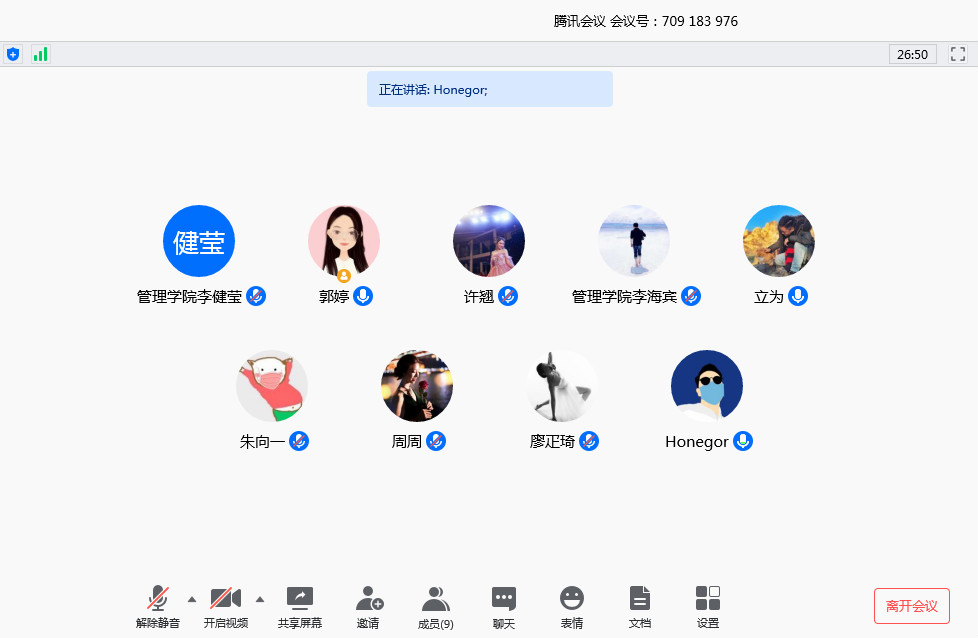Check the green network signal indicator
The width and height of the screenshot is (978, 638).
[41, 54]
